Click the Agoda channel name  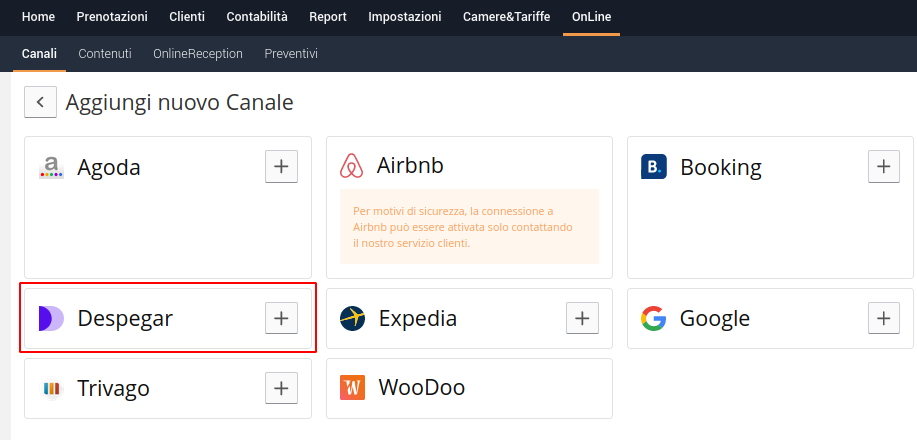coord(109,168)
